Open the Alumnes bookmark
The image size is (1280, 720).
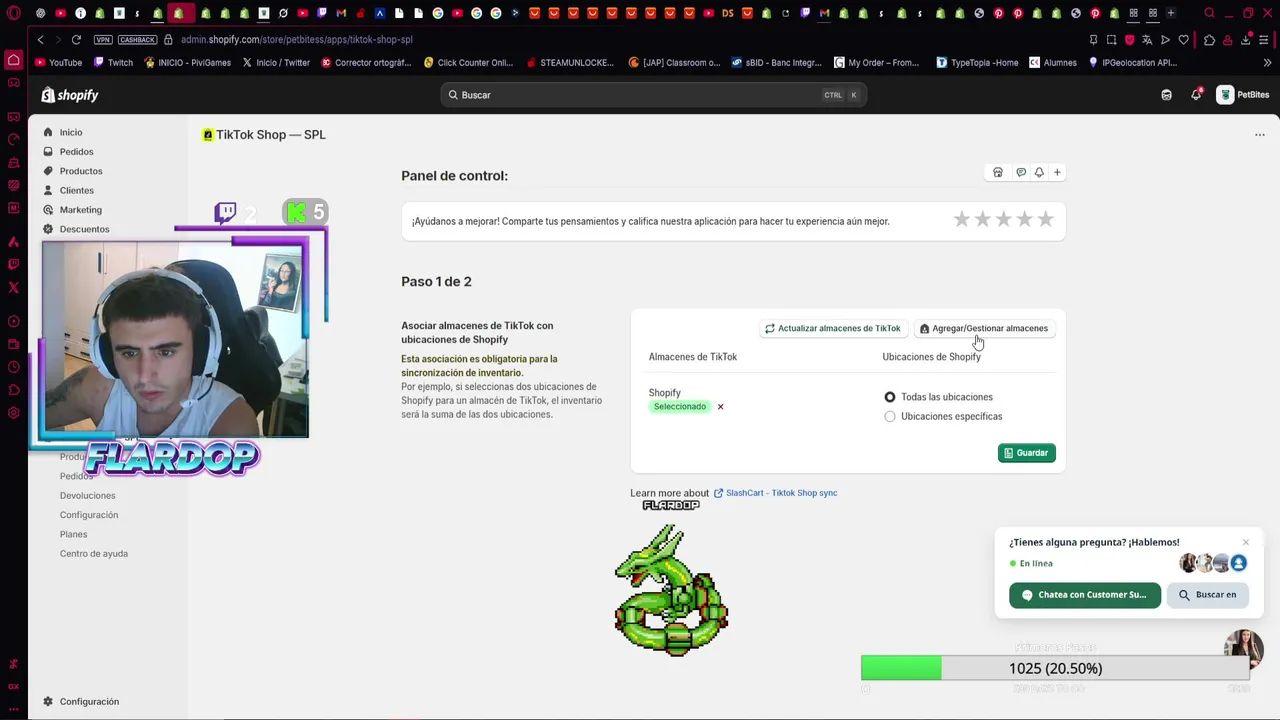[x=1052, y=62]
